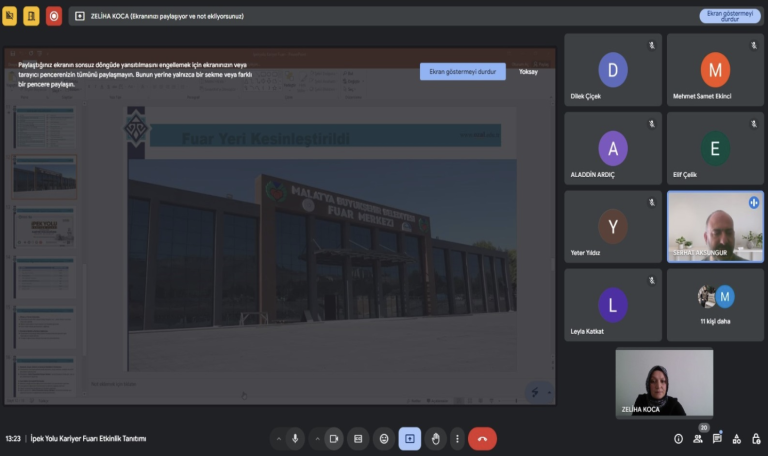
Task: Click the red recording indicator icon
Action: 54,16
